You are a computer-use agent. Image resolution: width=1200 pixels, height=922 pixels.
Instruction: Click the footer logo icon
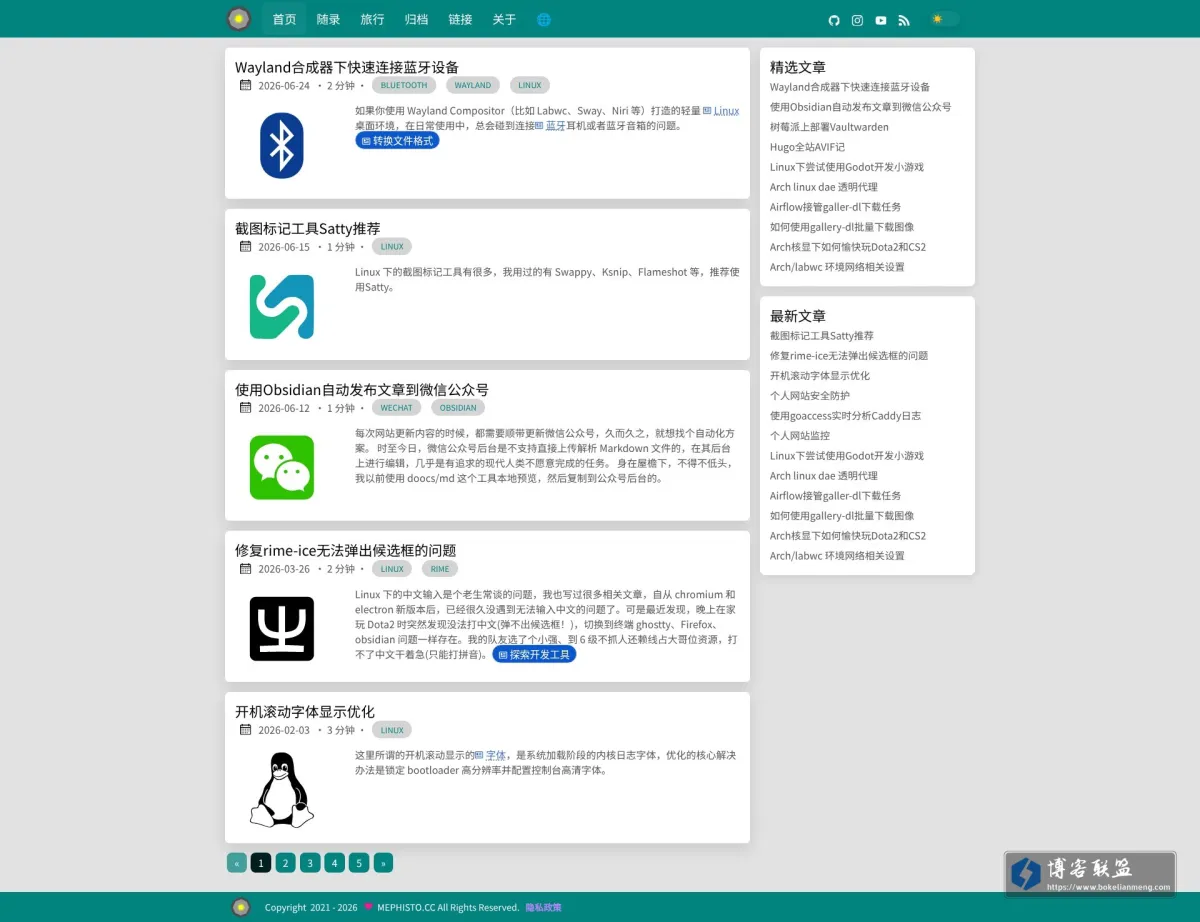point(241,907)
